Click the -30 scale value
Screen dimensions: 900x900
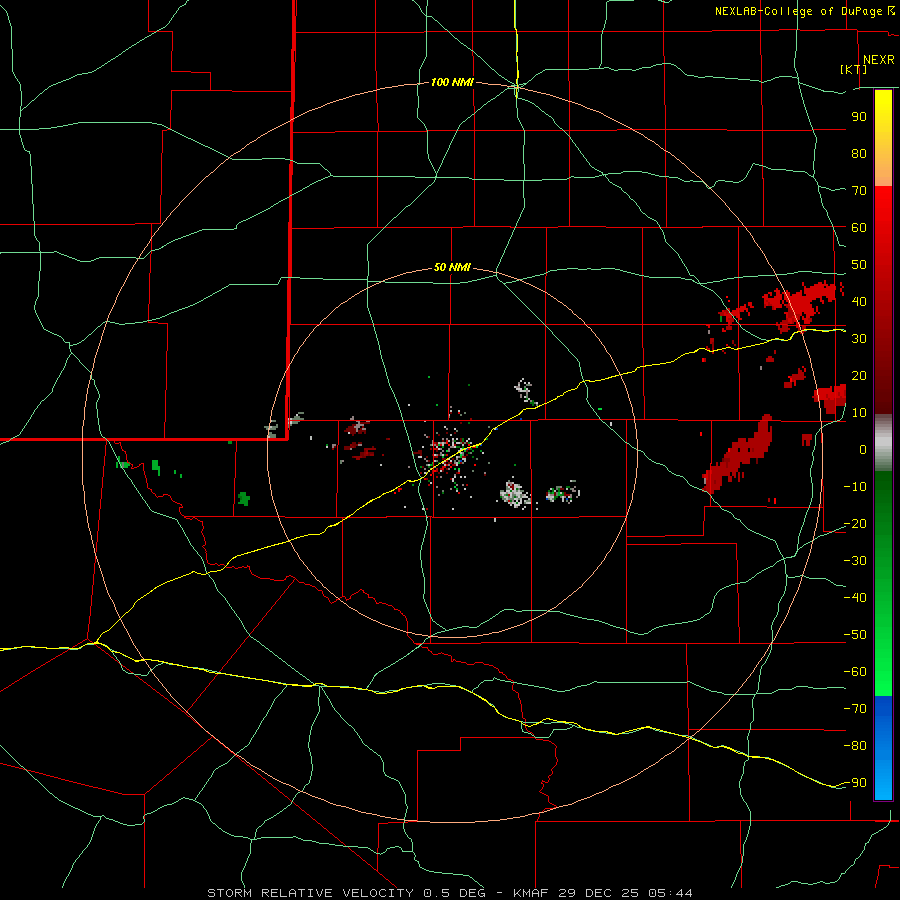click(x=855, y=561)
